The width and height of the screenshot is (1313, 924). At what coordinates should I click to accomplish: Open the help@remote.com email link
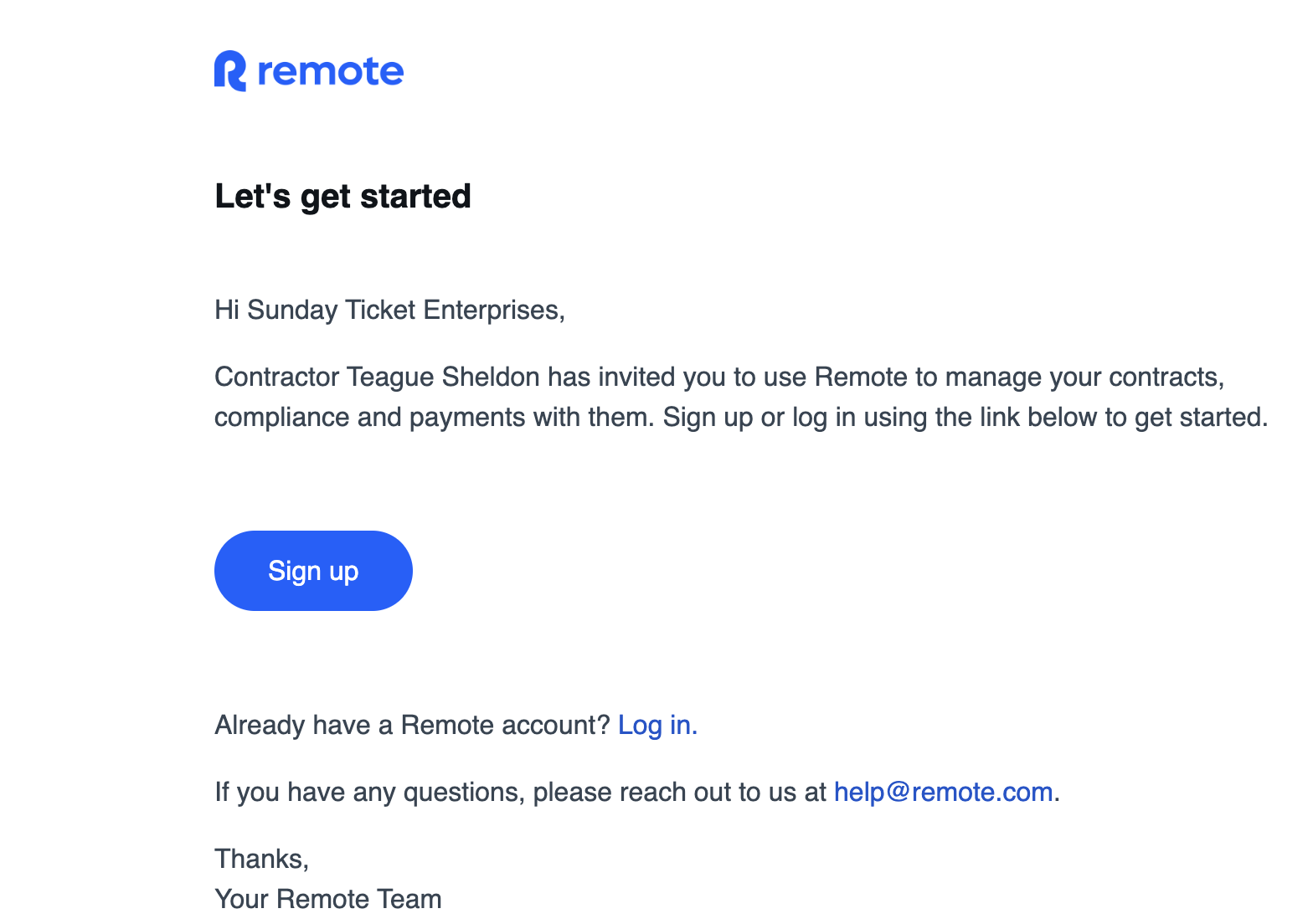point(943,792)
